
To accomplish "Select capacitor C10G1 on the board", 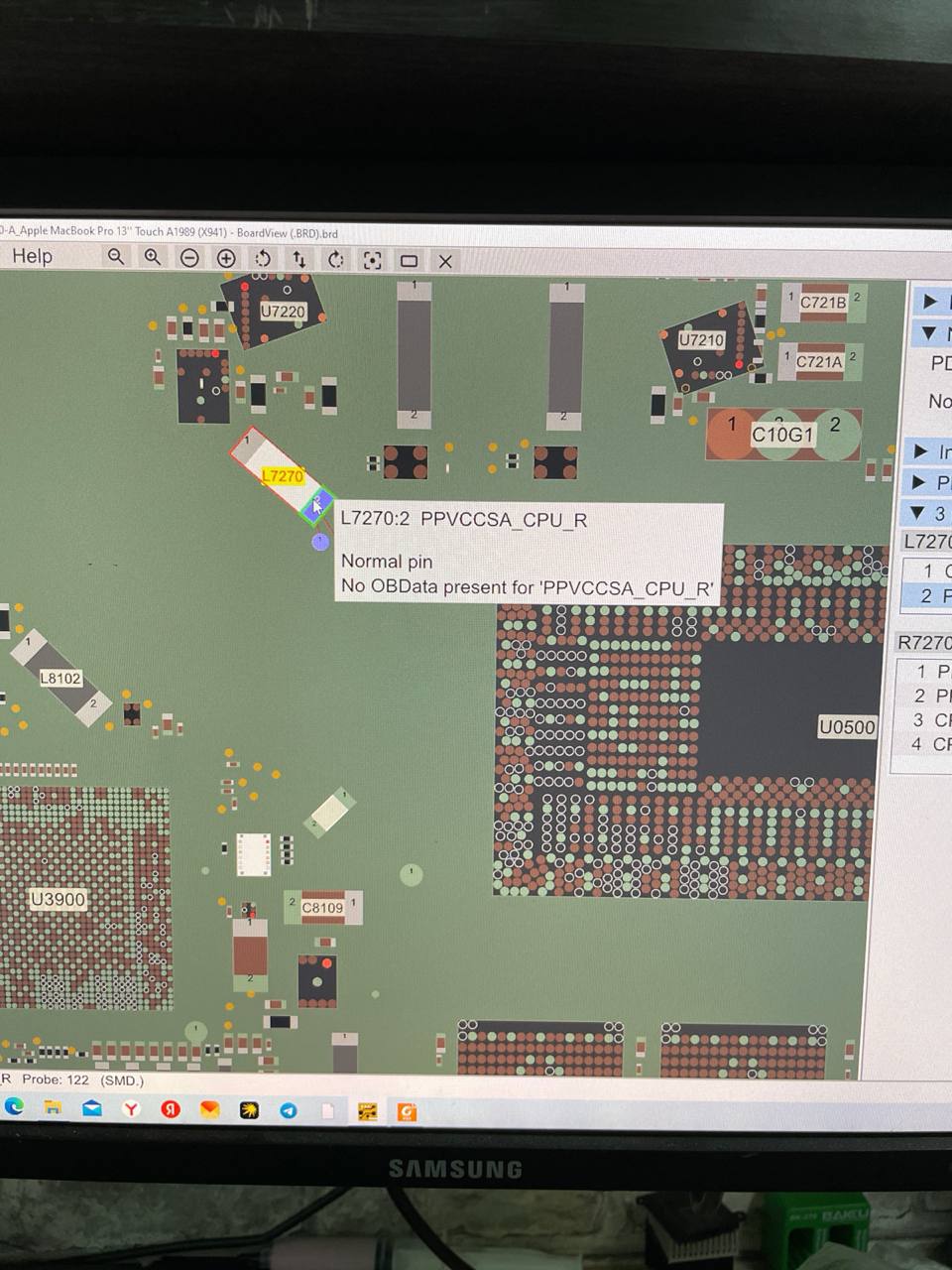I will 782,434.
